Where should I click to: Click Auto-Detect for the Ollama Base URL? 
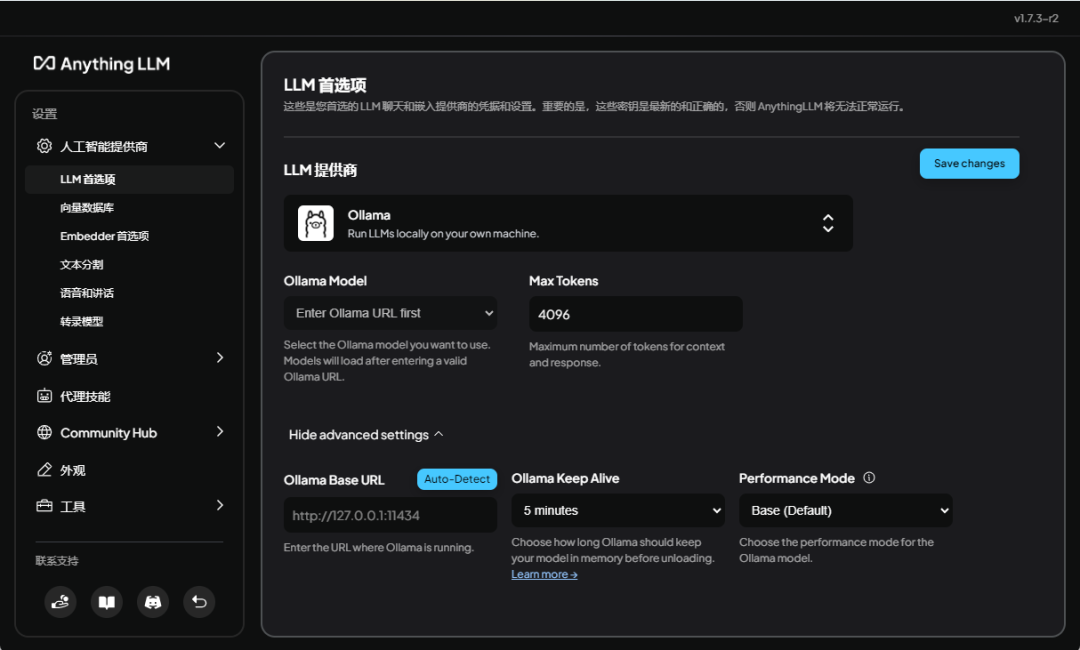tap(457, 479)
